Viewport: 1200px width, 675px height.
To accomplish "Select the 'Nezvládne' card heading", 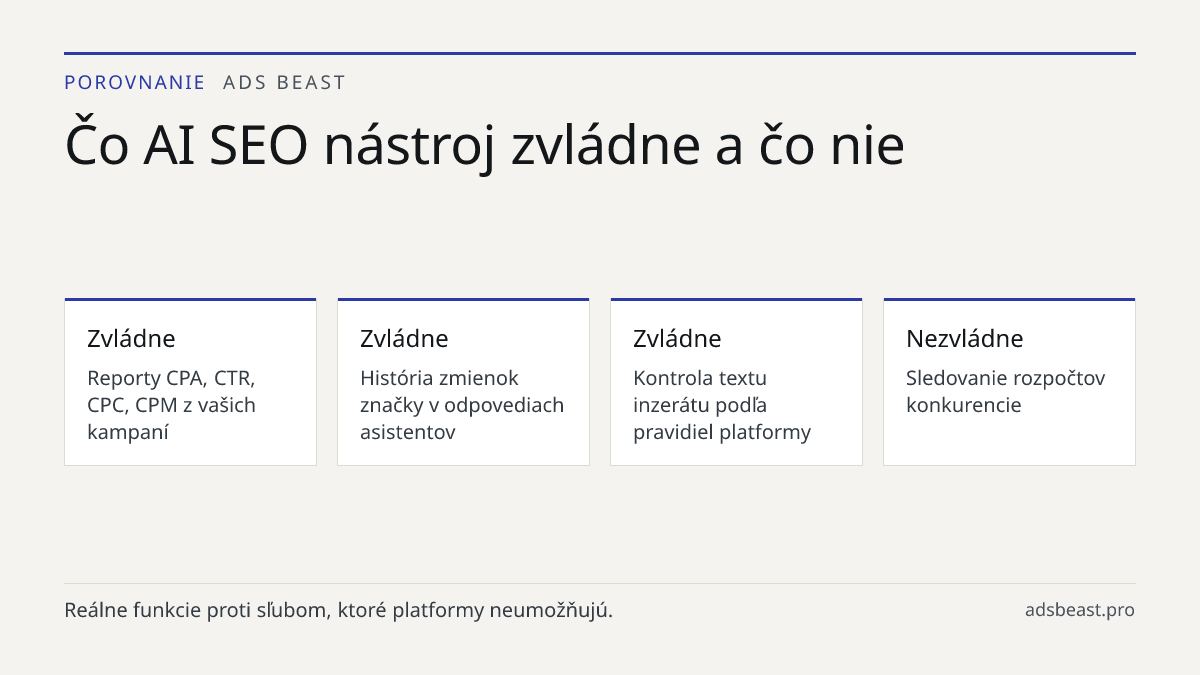I will [965, 338].
